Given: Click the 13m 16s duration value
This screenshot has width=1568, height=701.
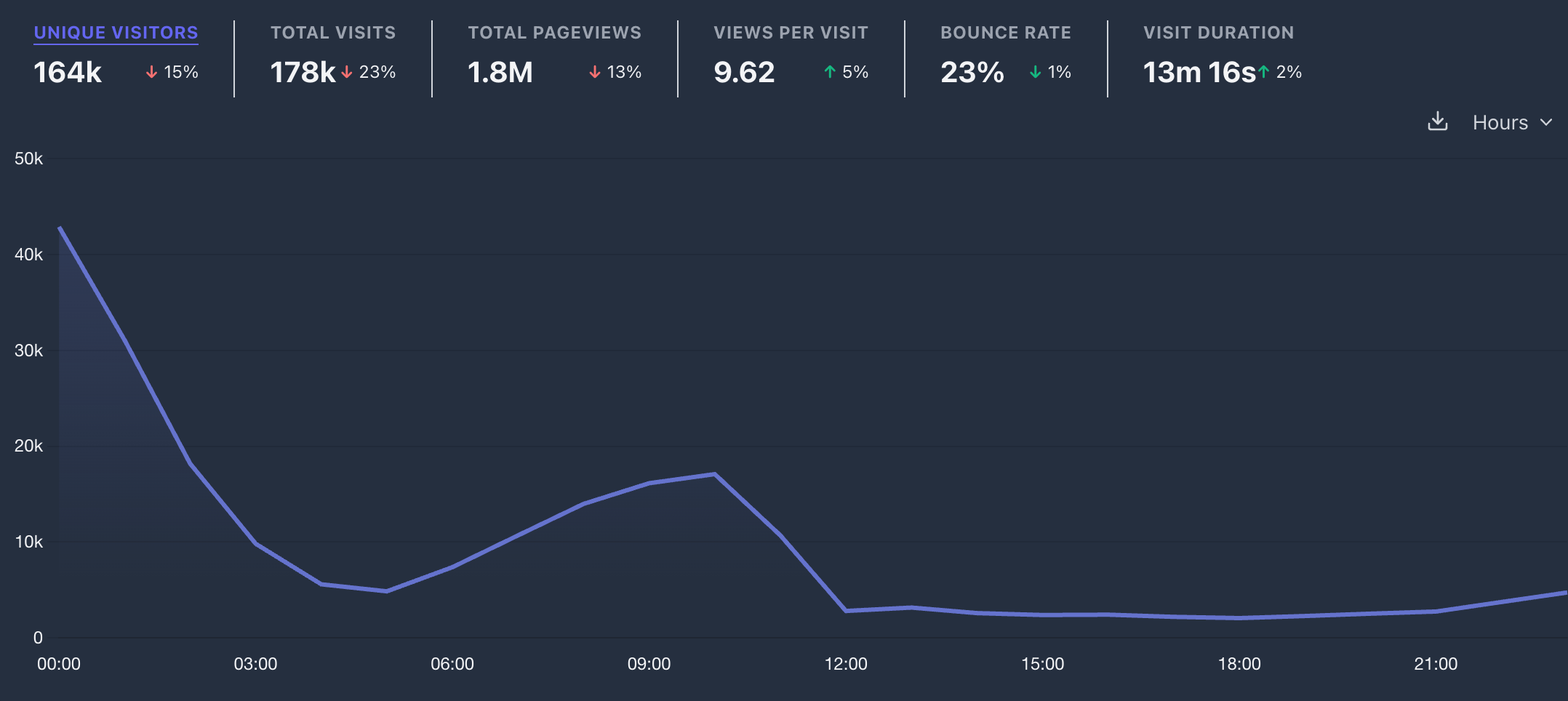Looking at the screenshot, I should (1199, 72).
